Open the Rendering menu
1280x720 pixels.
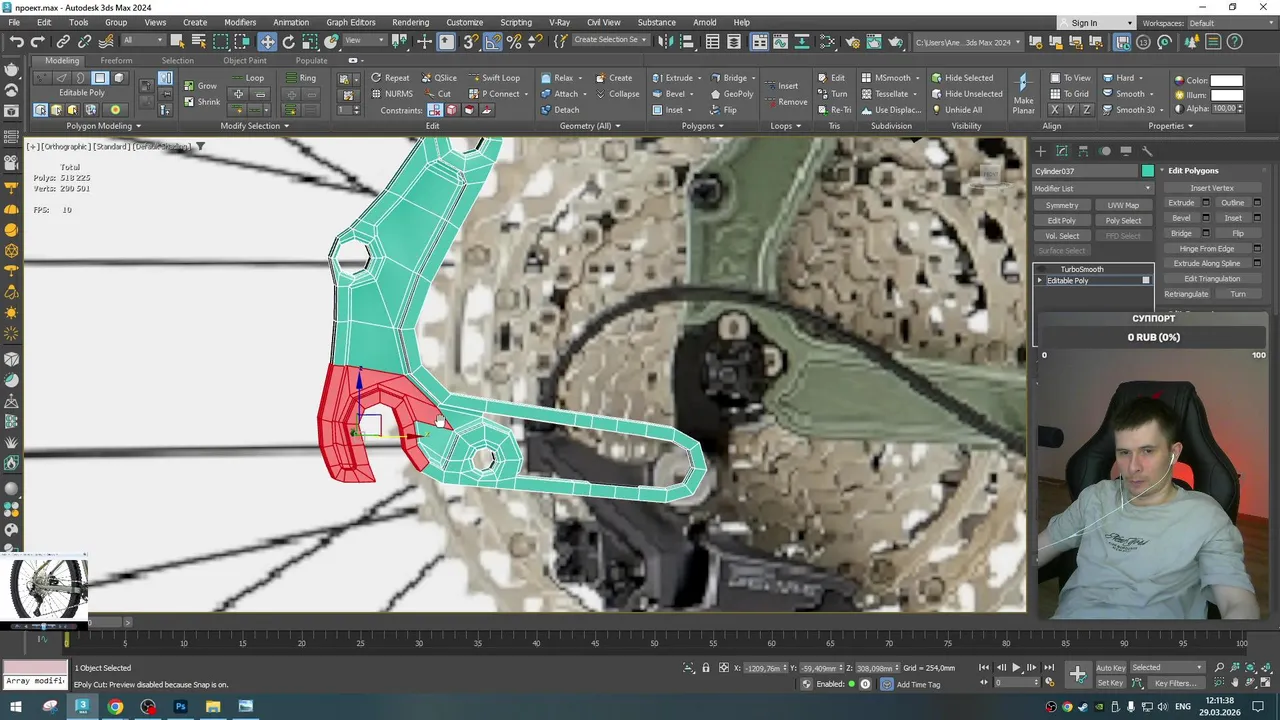410,22
